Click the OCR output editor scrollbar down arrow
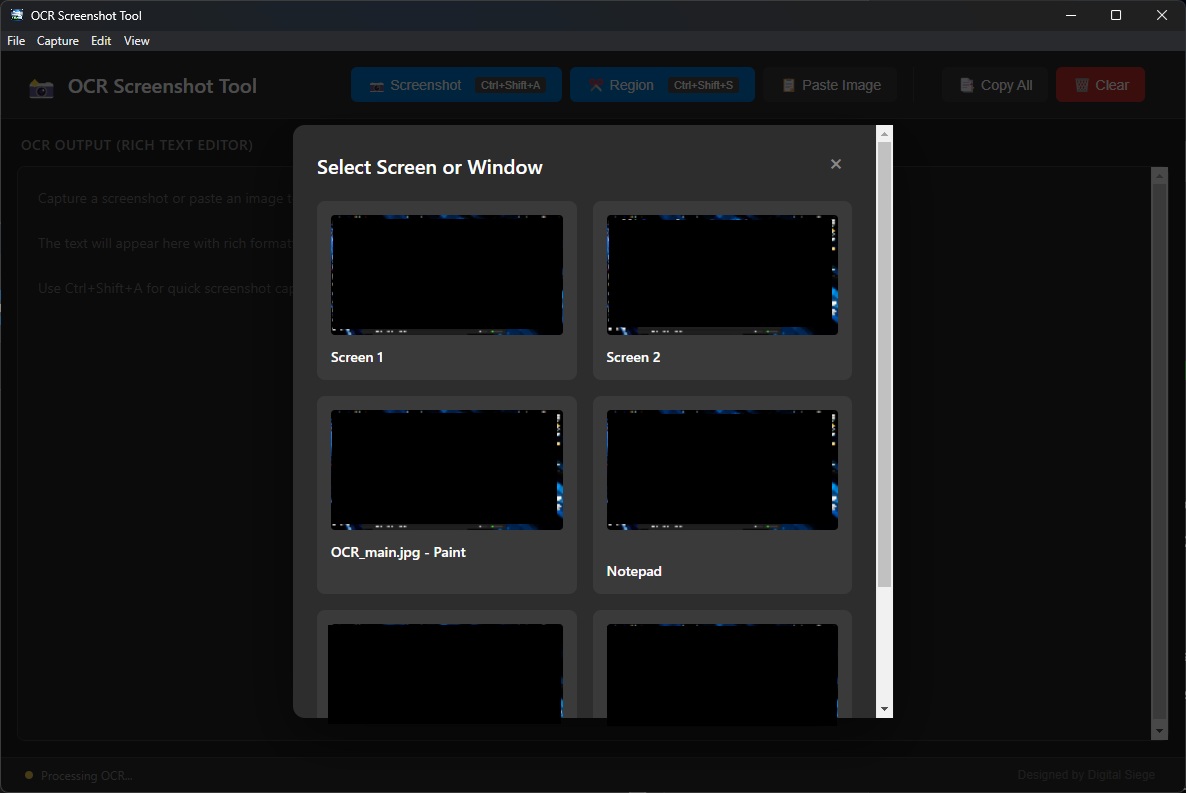The image size is (1186, 793). click(x=1160, y=732)
